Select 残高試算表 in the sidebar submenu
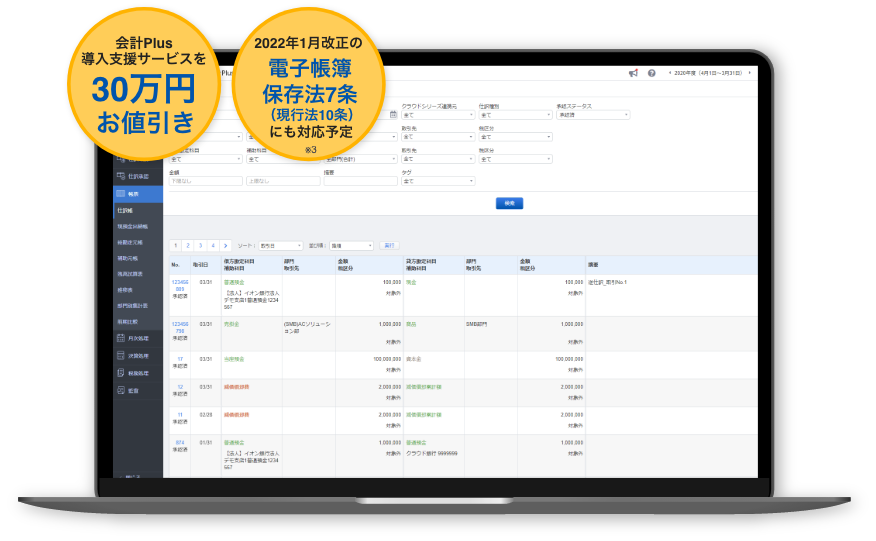Viewport: 876px width, 541px height. click(x=130, y=274)
